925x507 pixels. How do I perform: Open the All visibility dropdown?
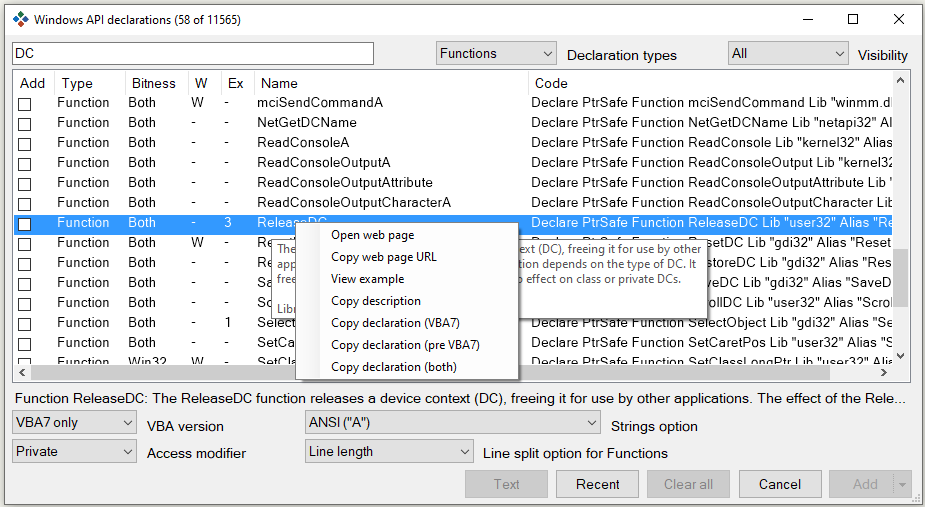[x=788, y=53]
